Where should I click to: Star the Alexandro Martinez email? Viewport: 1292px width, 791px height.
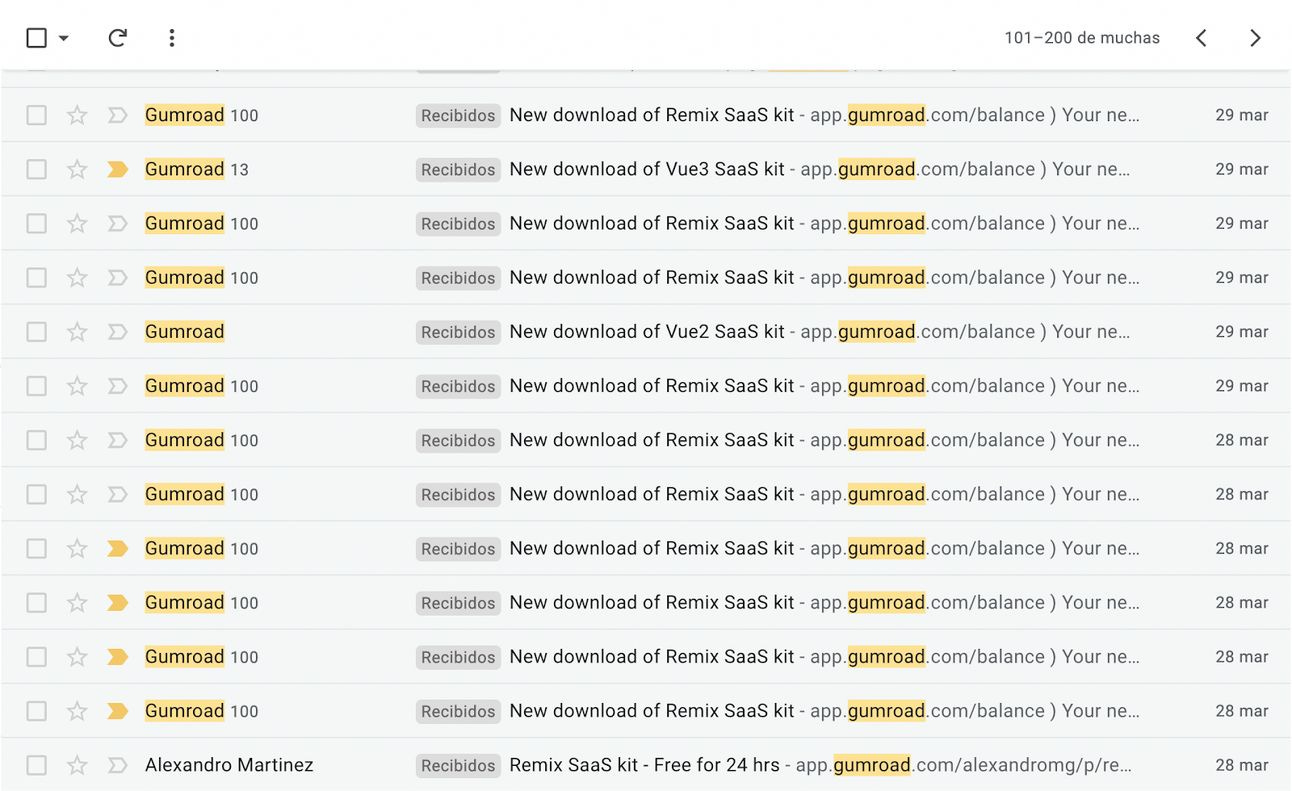(77, 765)
